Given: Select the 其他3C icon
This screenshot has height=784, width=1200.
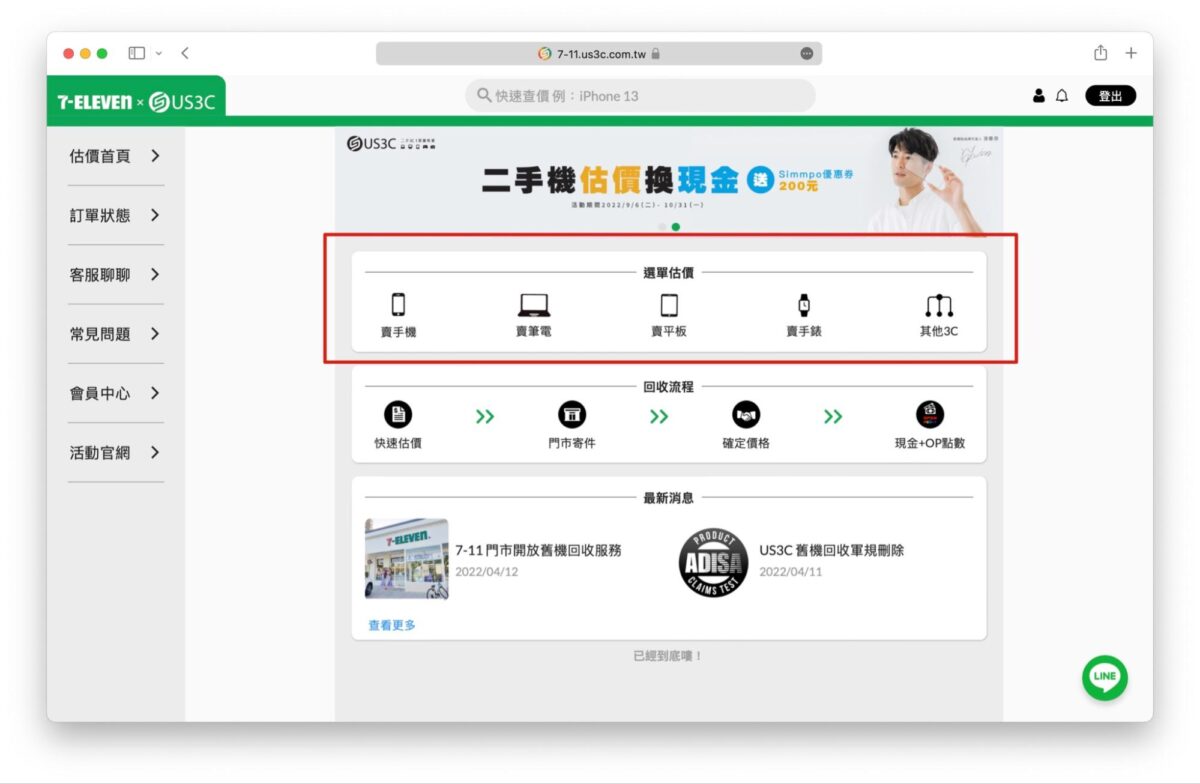Looking at the screenshot, I should (x=938, y=305).
